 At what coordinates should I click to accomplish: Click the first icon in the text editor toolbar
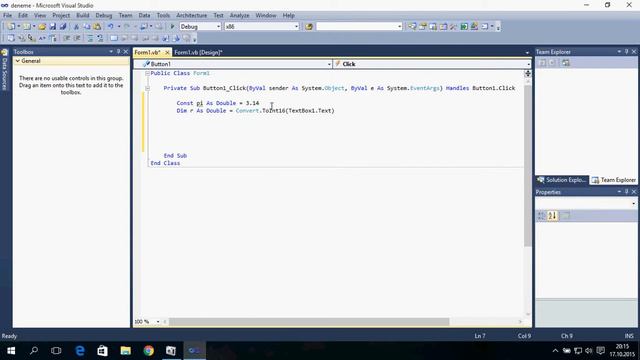[x=11, y=38]
